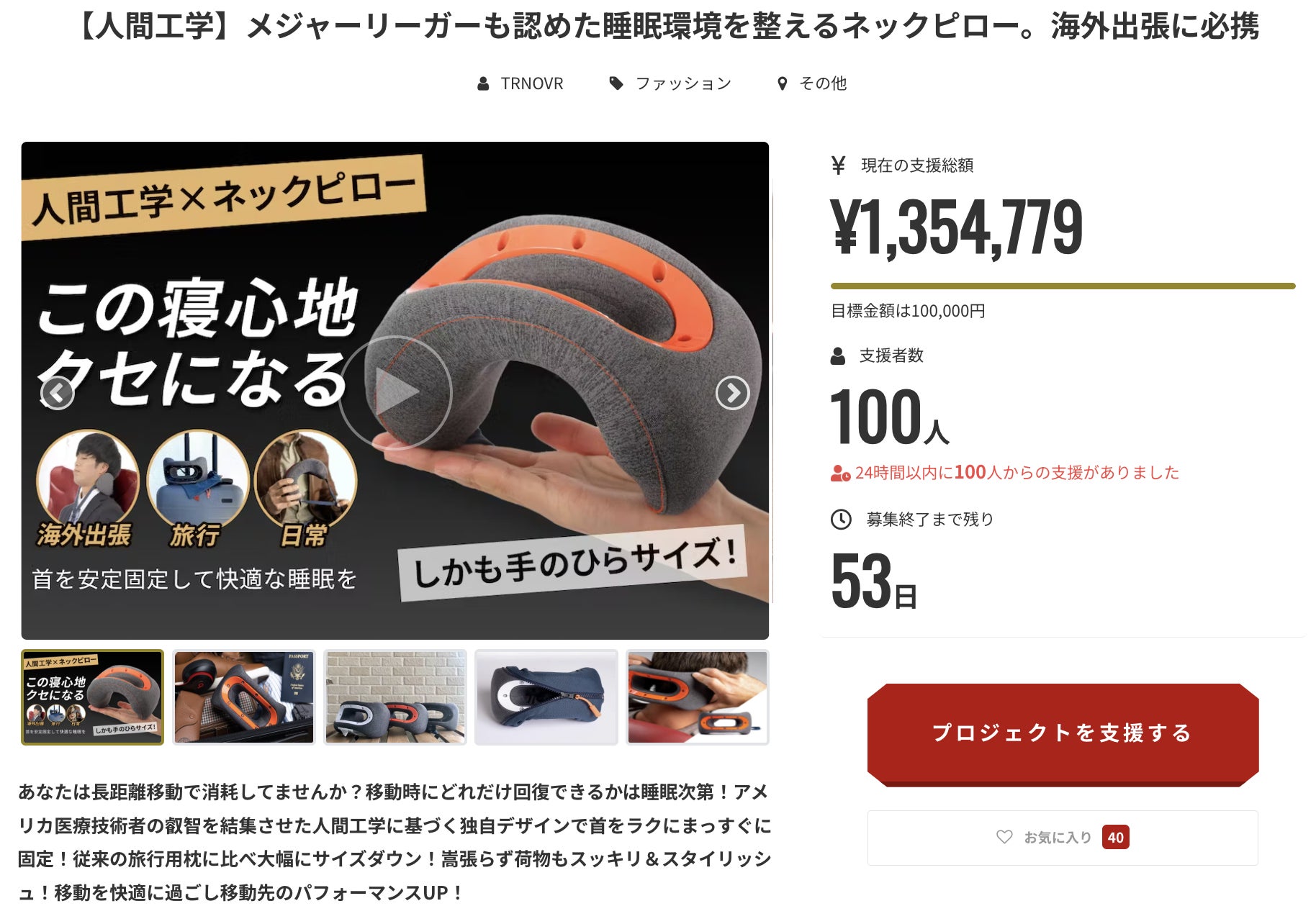This screenshot has height=924, width=1316.
Task: Select the thumbnail of the navy zippered pouch
Action: coord(546,697)
